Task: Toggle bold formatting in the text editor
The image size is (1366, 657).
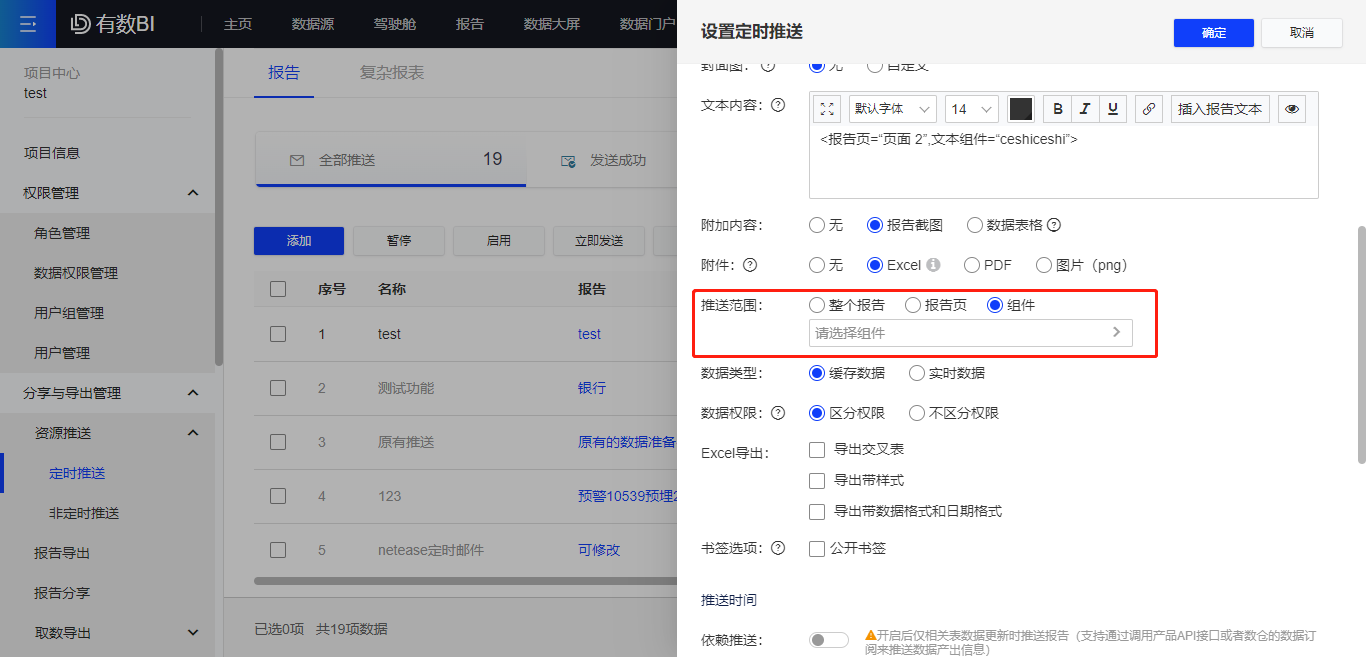Action: (1057, 108)
